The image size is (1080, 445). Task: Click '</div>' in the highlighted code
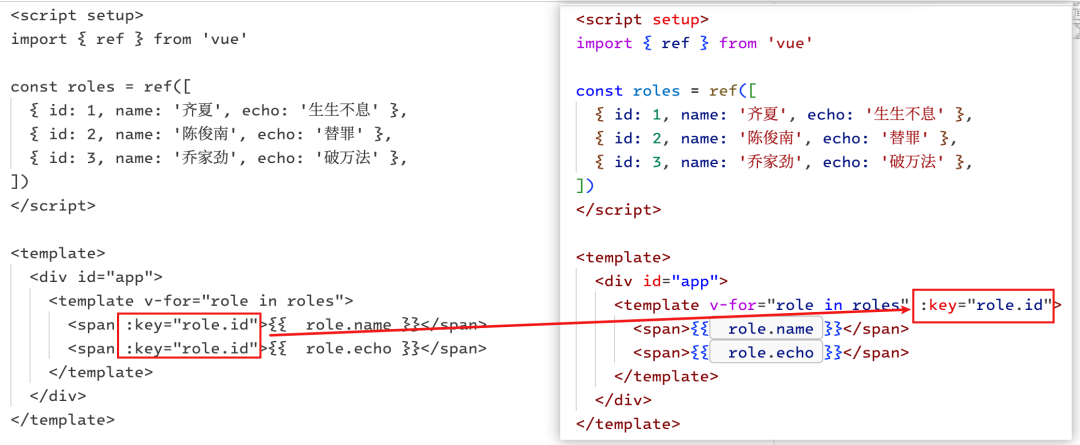623,400
